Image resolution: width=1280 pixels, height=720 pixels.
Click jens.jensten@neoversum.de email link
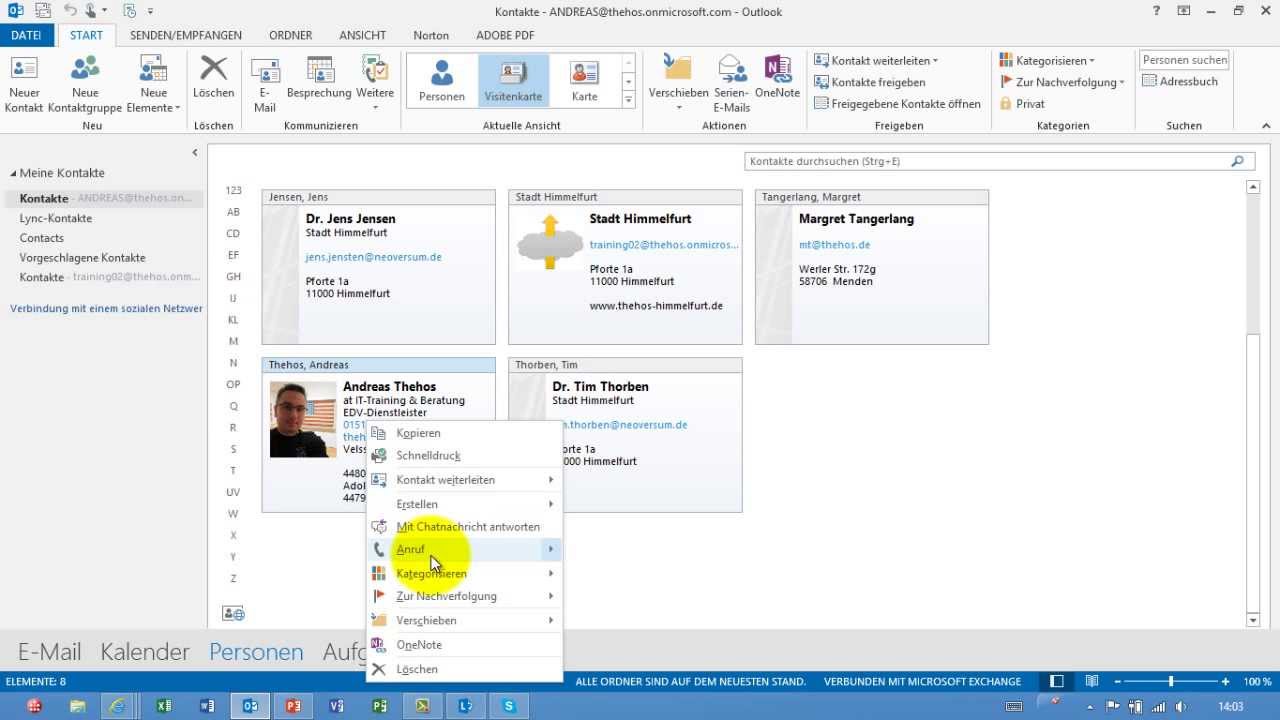coord(373,257)
